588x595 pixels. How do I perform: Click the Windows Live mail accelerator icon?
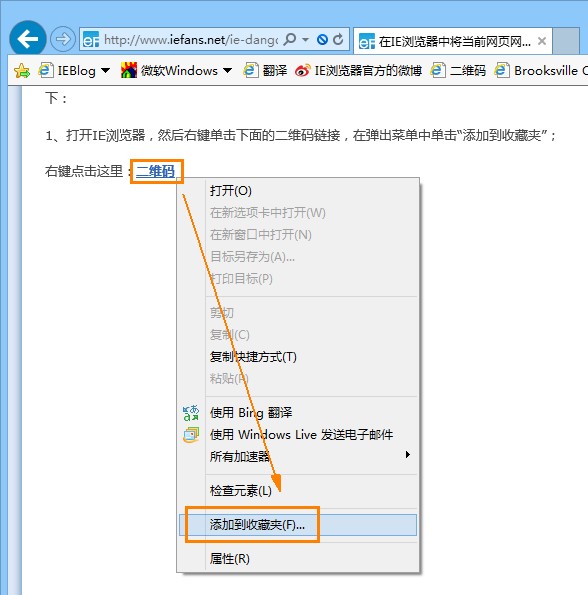click(191, 435)
